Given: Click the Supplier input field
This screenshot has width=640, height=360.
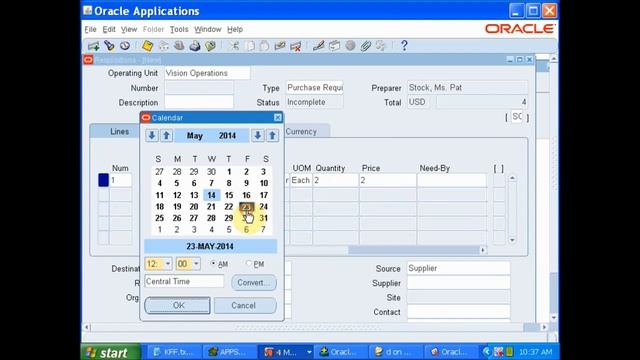Looking at the screenshot, I should 458,283.
